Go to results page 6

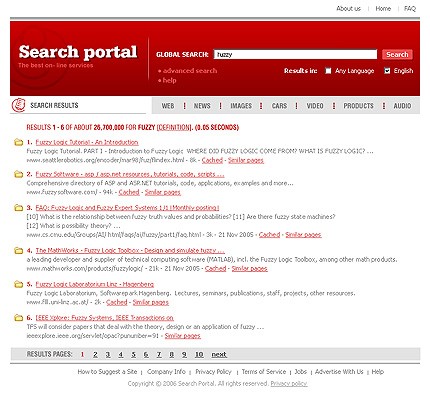(x=146, y=354)
